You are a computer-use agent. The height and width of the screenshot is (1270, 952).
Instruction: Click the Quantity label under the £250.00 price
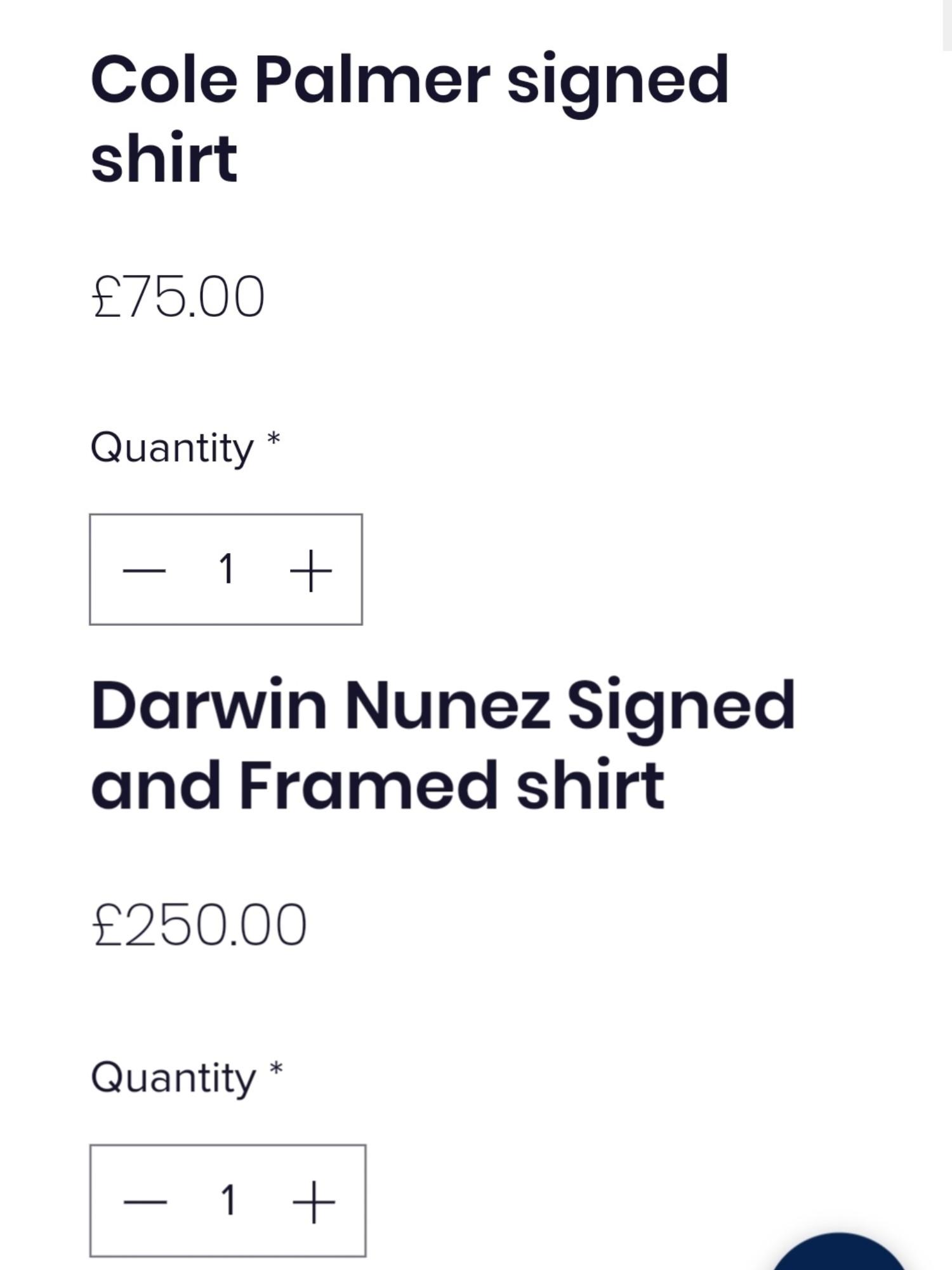tap(173, 1078)
